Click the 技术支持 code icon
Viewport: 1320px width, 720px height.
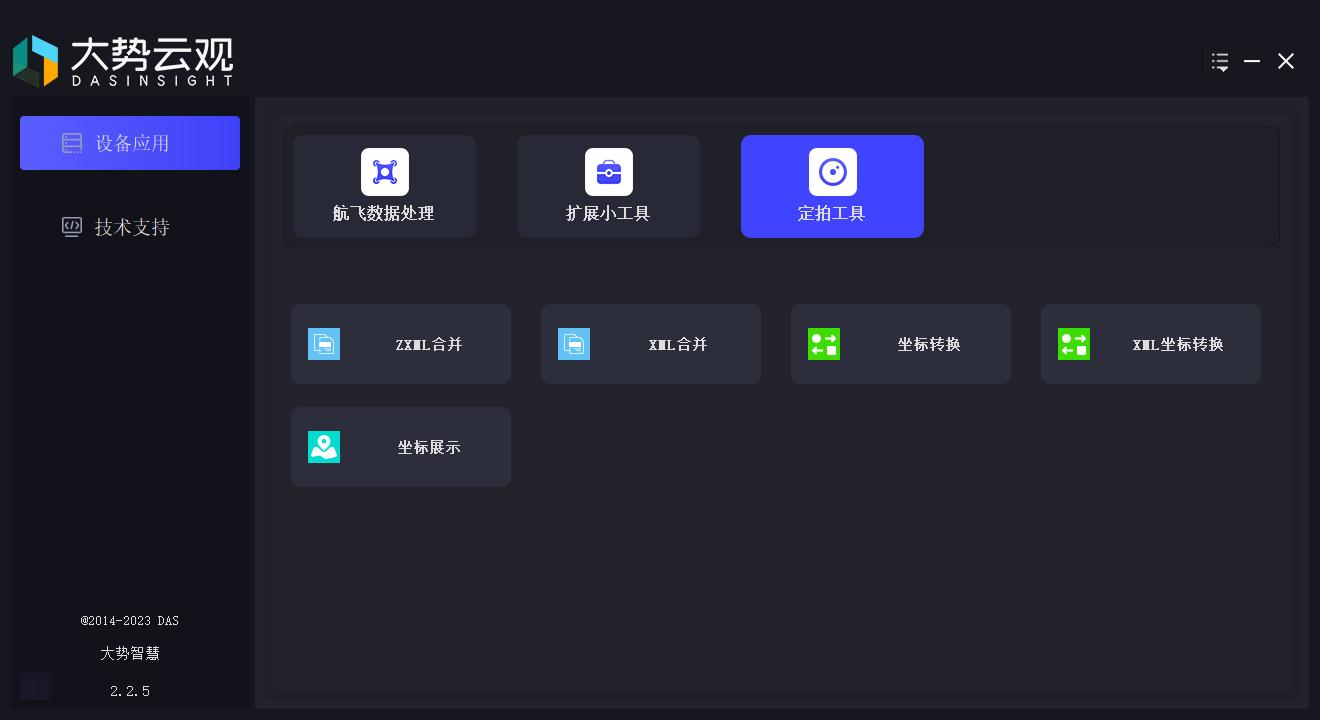coord(72,227)
